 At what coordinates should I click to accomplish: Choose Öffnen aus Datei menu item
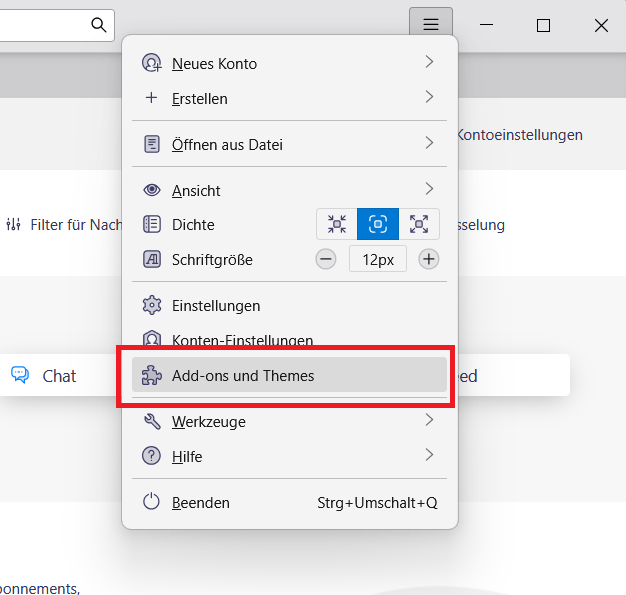pyautogui.click(x=227, y=144)
